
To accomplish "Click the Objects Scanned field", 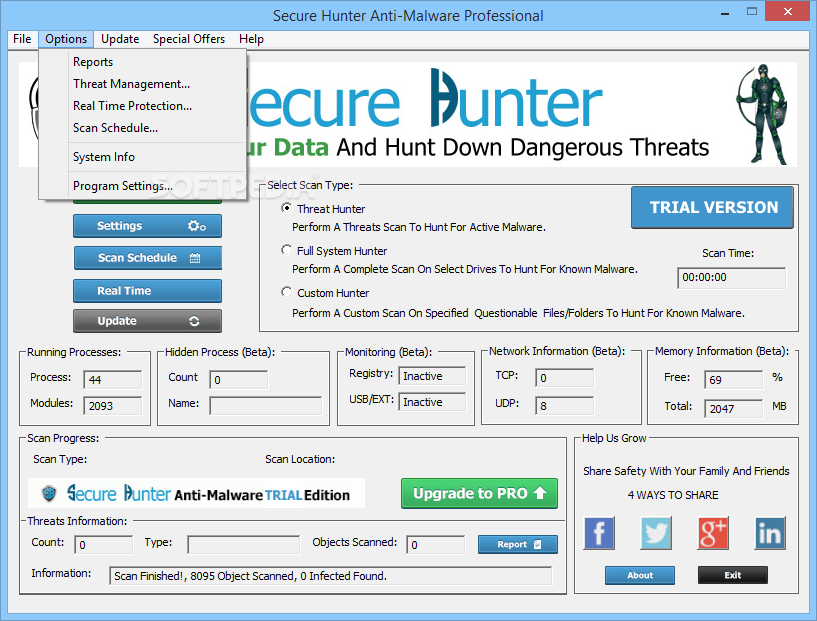I will pyautogui.click(x=436, y=545).
